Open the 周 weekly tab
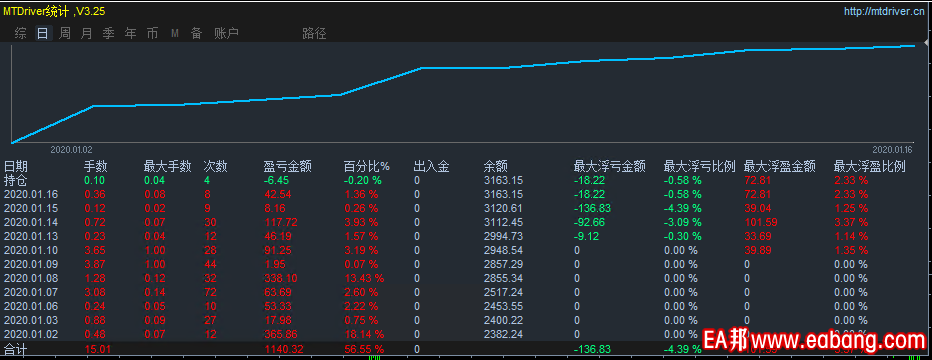Viewport: 932px width, 360px height. pyautogui.click(x=64, y=34)
